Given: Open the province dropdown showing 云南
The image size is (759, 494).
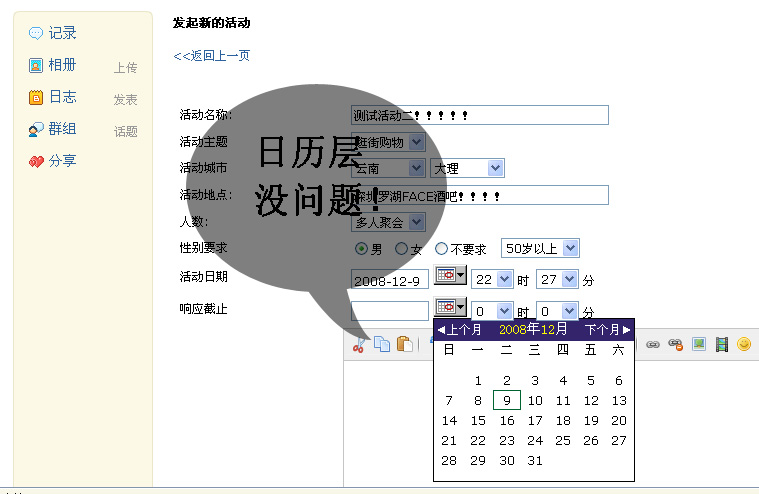Looking at the screenshot, I should coord(388,168).
